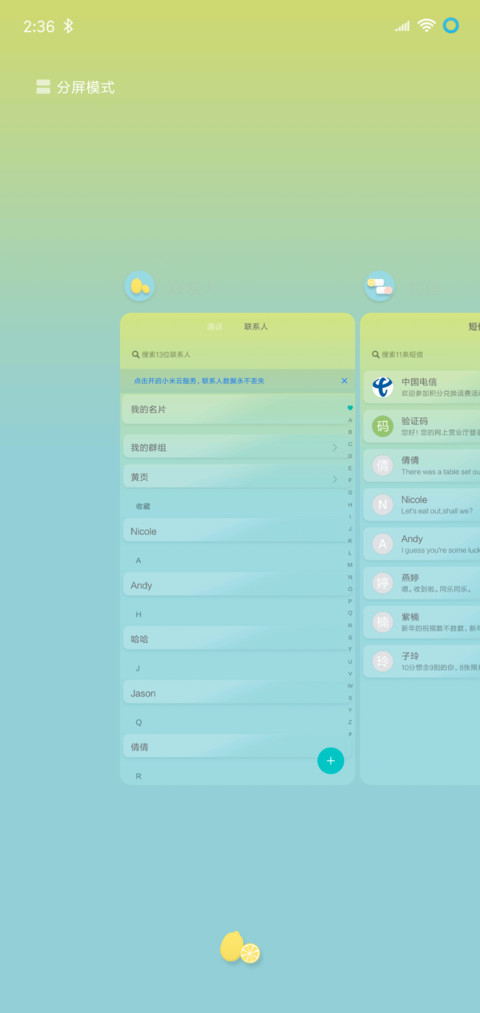
Task: Open the 紫楠 message thread
Action: [x=422, y=621]
